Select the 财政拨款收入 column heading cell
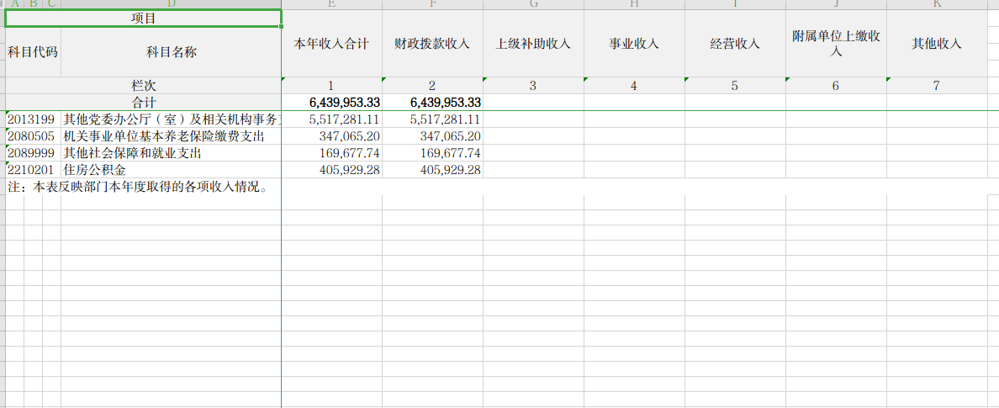Viewport: 999px width, 408px height. point(432,44)
